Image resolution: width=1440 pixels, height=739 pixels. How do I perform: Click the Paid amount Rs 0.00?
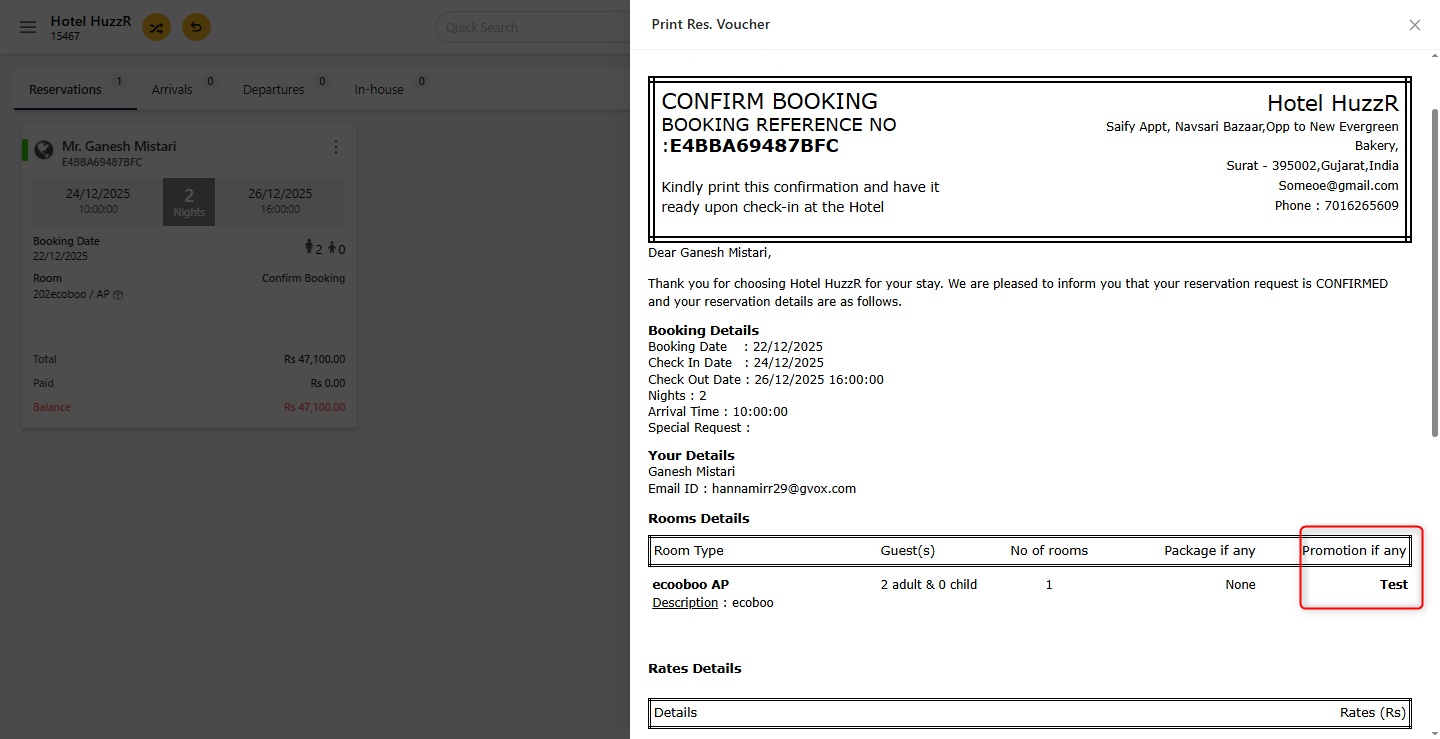[x=327, y=383]
